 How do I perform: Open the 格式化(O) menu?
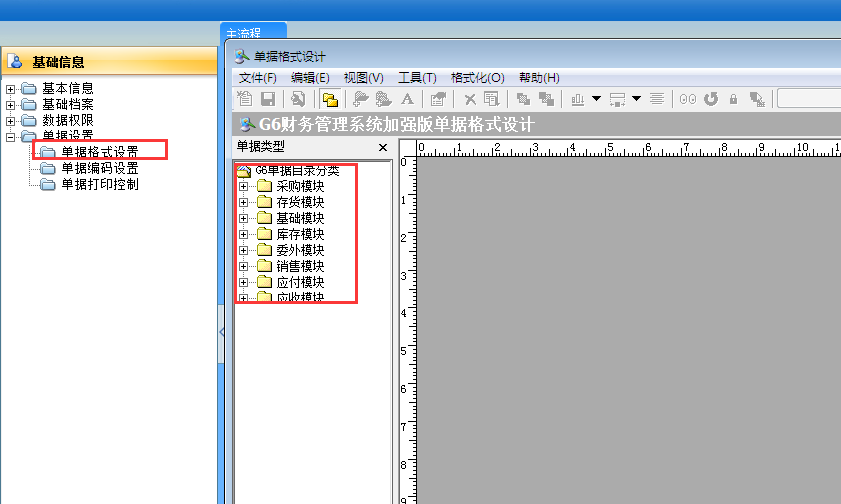pos(477,78)
